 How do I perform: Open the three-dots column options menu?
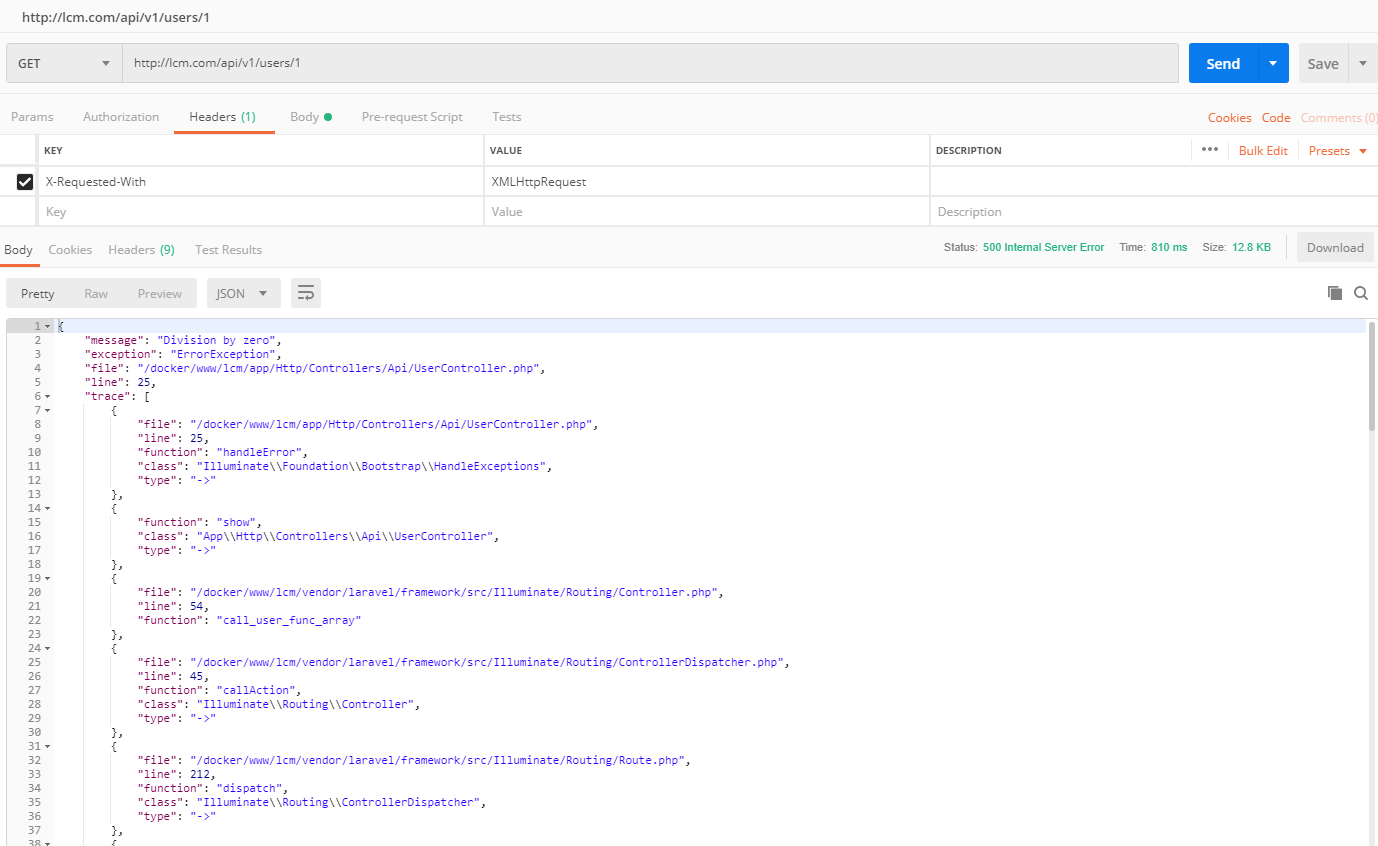coord(1210,150)
